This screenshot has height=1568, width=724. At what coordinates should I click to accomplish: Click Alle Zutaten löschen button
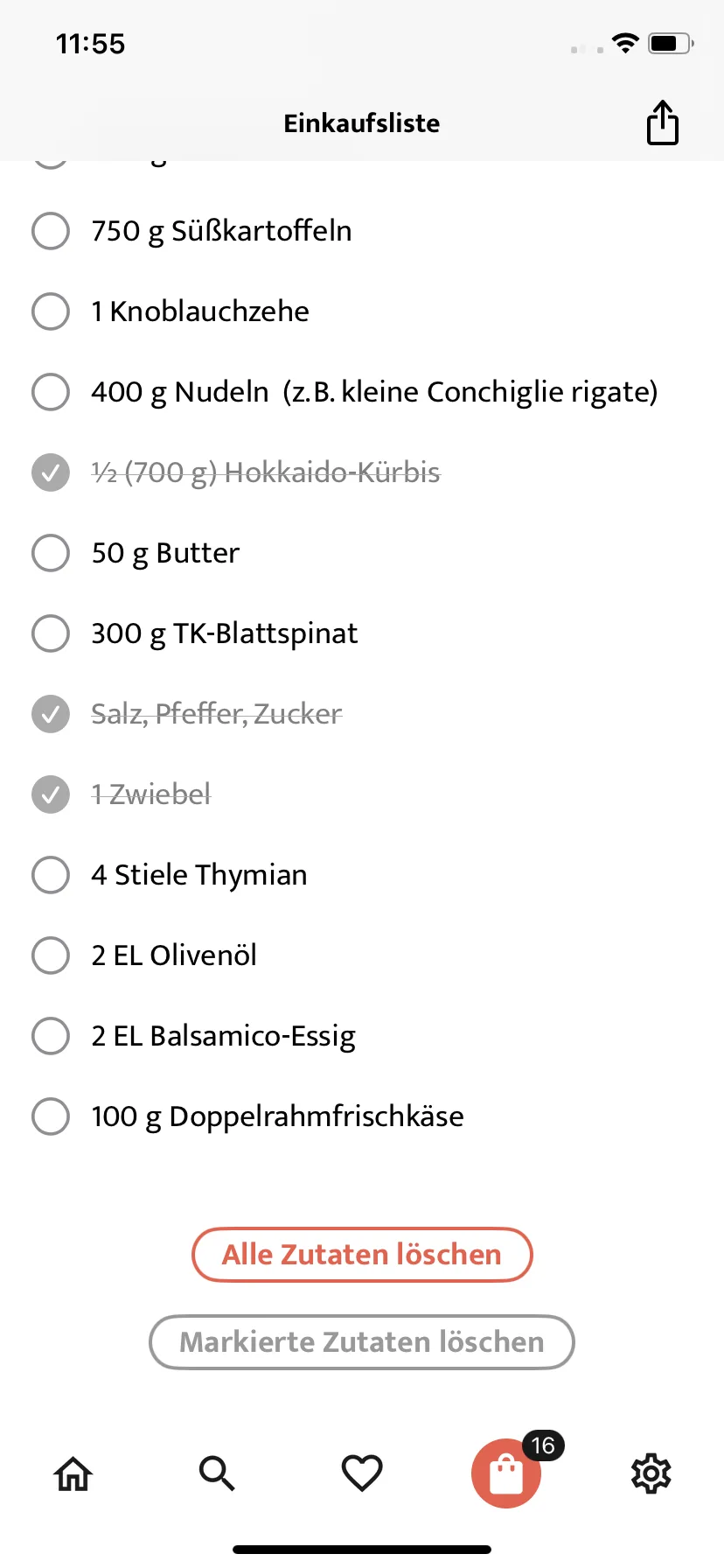coord(362,1255)
